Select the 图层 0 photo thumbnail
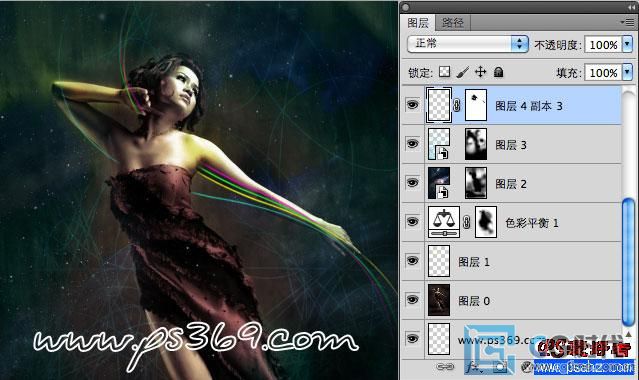The image size is (639, 380). (x=439, y=300)
